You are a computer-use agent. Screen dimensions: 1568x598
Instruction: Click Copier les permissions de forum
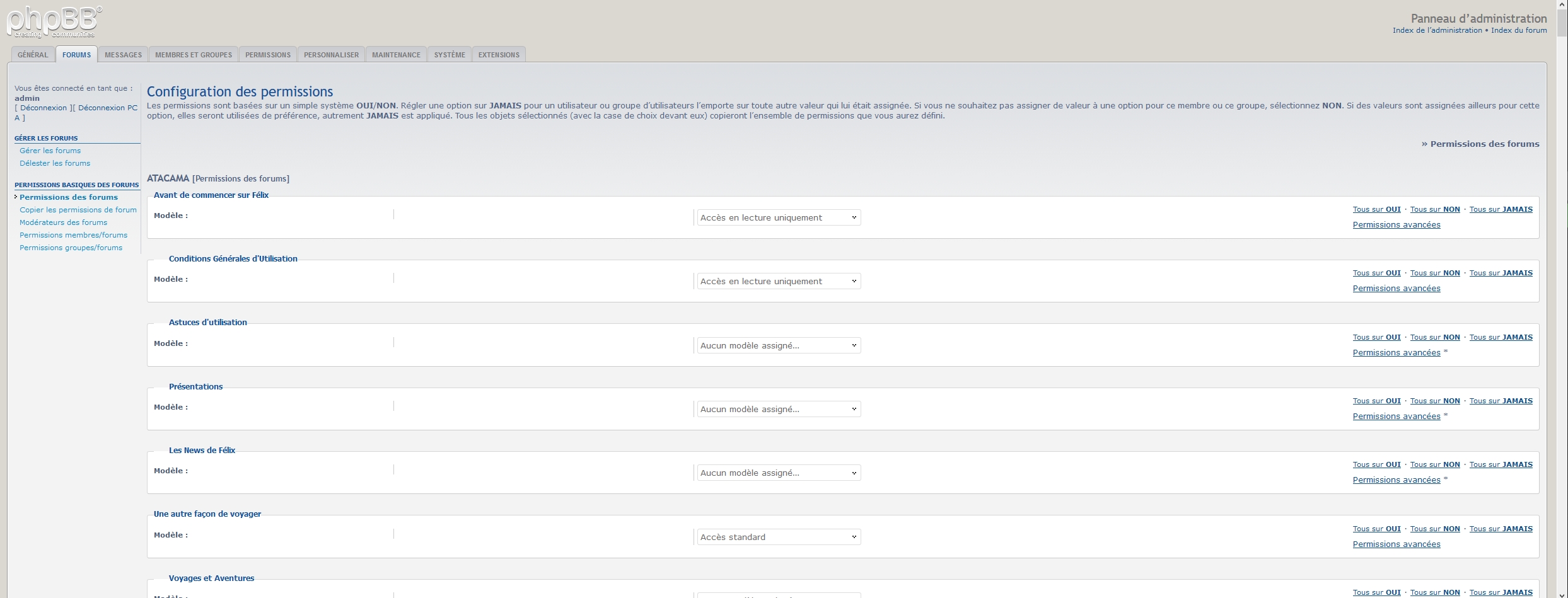point(78,210)
